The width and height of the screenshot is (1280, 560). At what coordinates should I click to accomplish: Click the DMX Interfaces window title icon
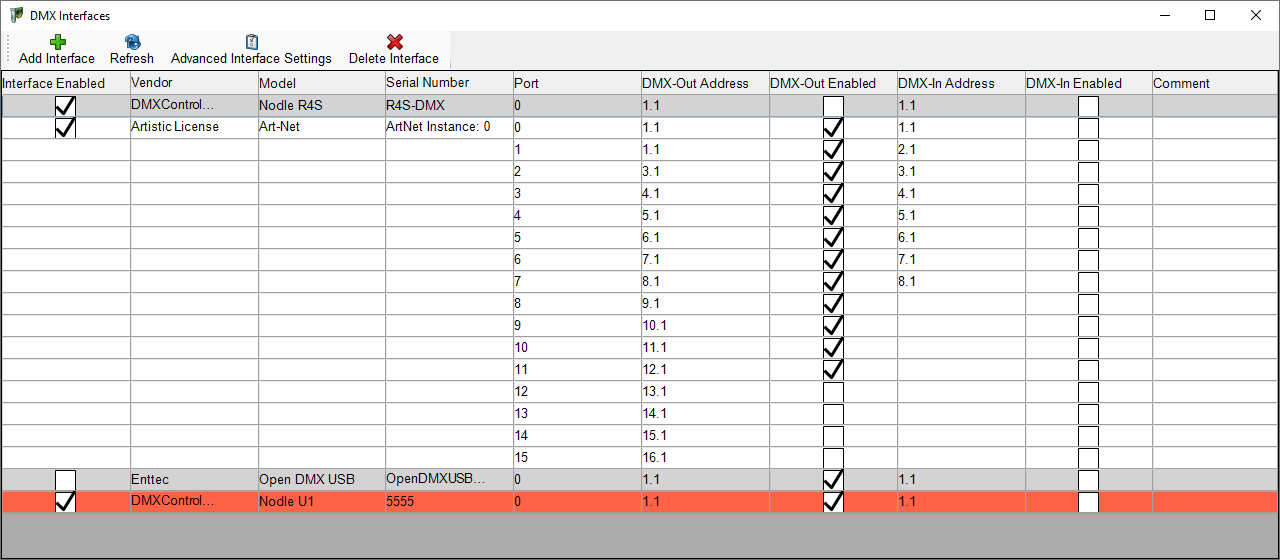click(16, 15)
